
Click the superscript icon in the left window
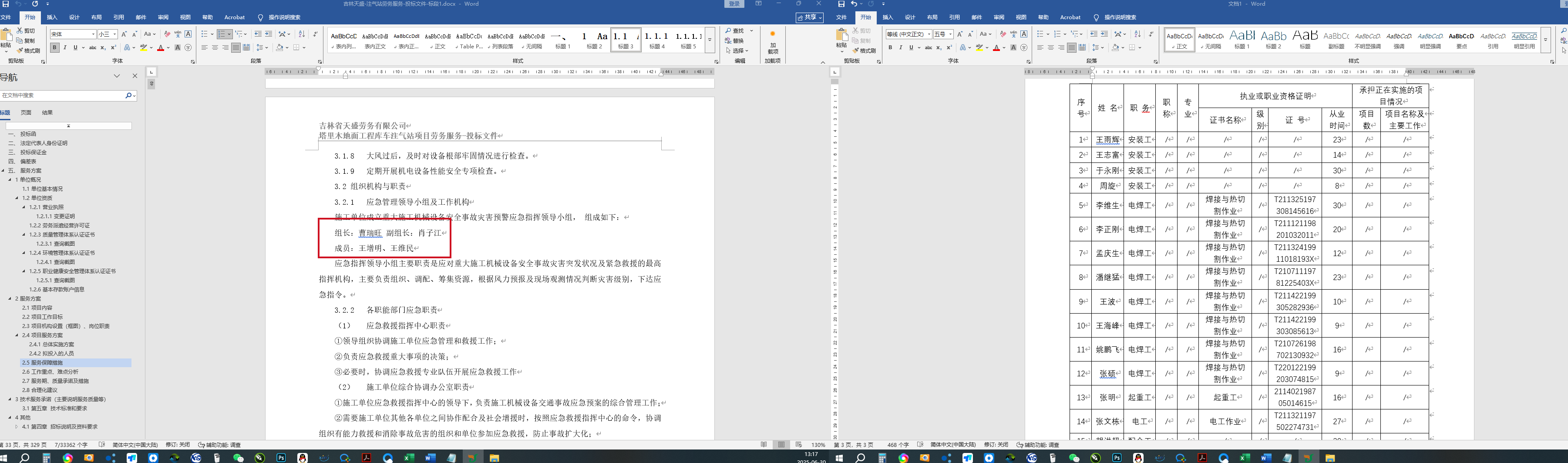(x=113, y=47)
